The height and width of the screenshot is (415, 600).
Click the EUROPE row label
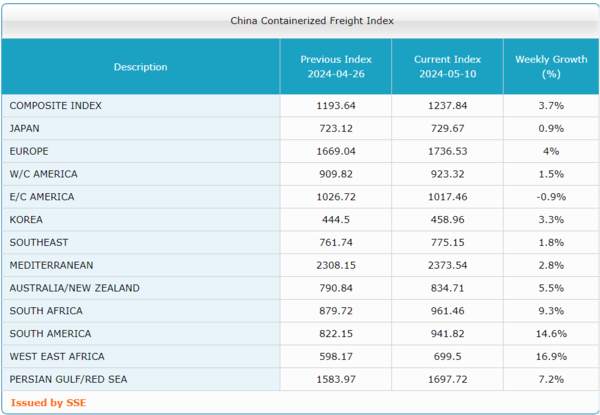[29, 151]
